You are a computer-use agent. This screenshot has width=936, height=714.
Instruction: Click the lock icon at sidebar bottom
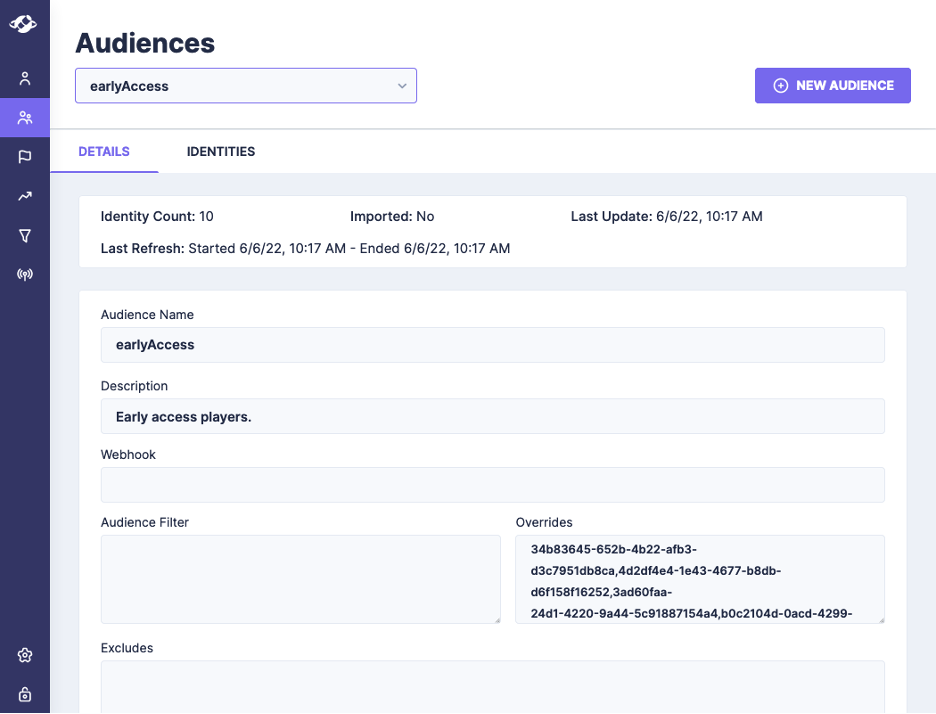25,694
